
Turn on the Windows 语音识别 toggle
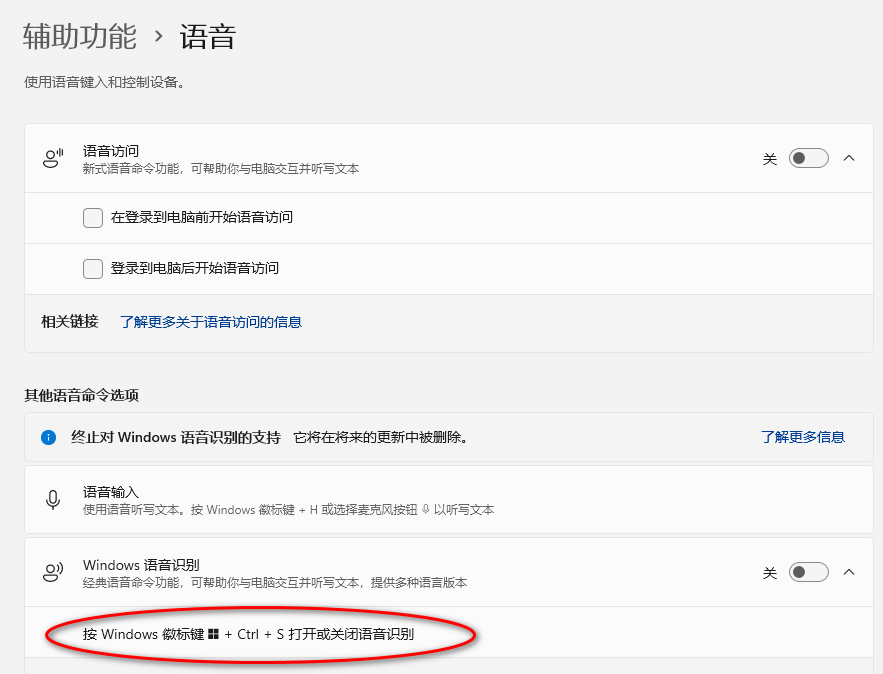point(808,572)
